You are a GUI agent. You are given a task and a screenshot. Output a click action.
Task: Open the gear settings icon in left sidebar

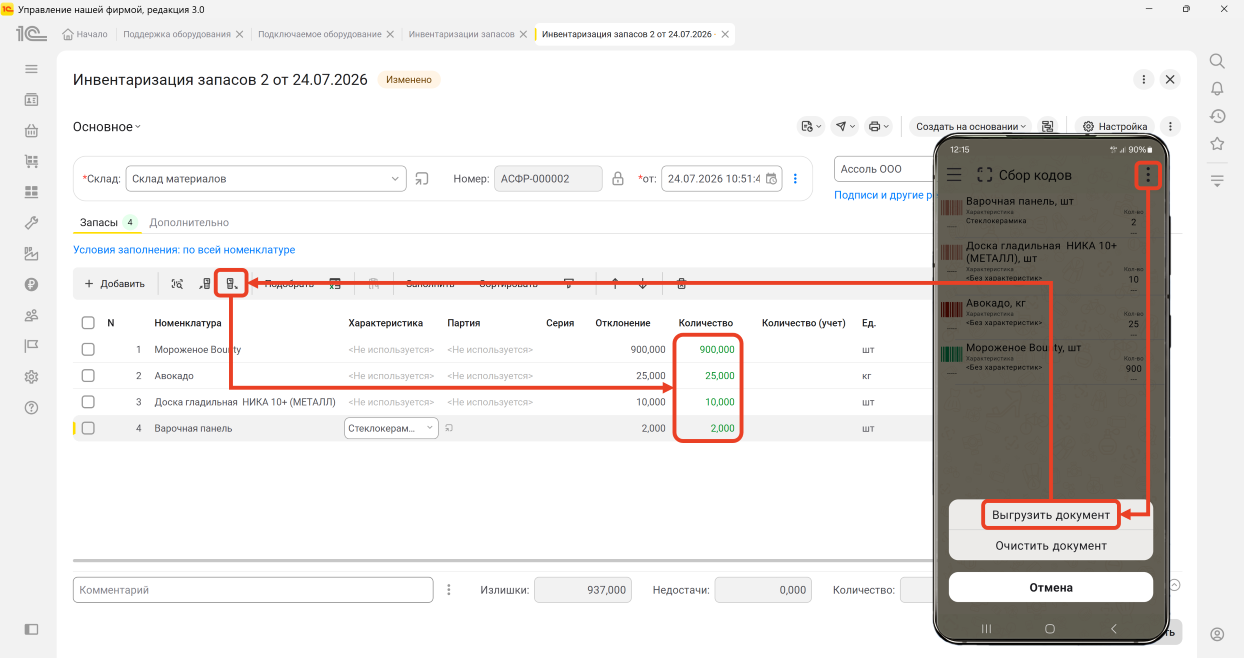tap(31, 377)
